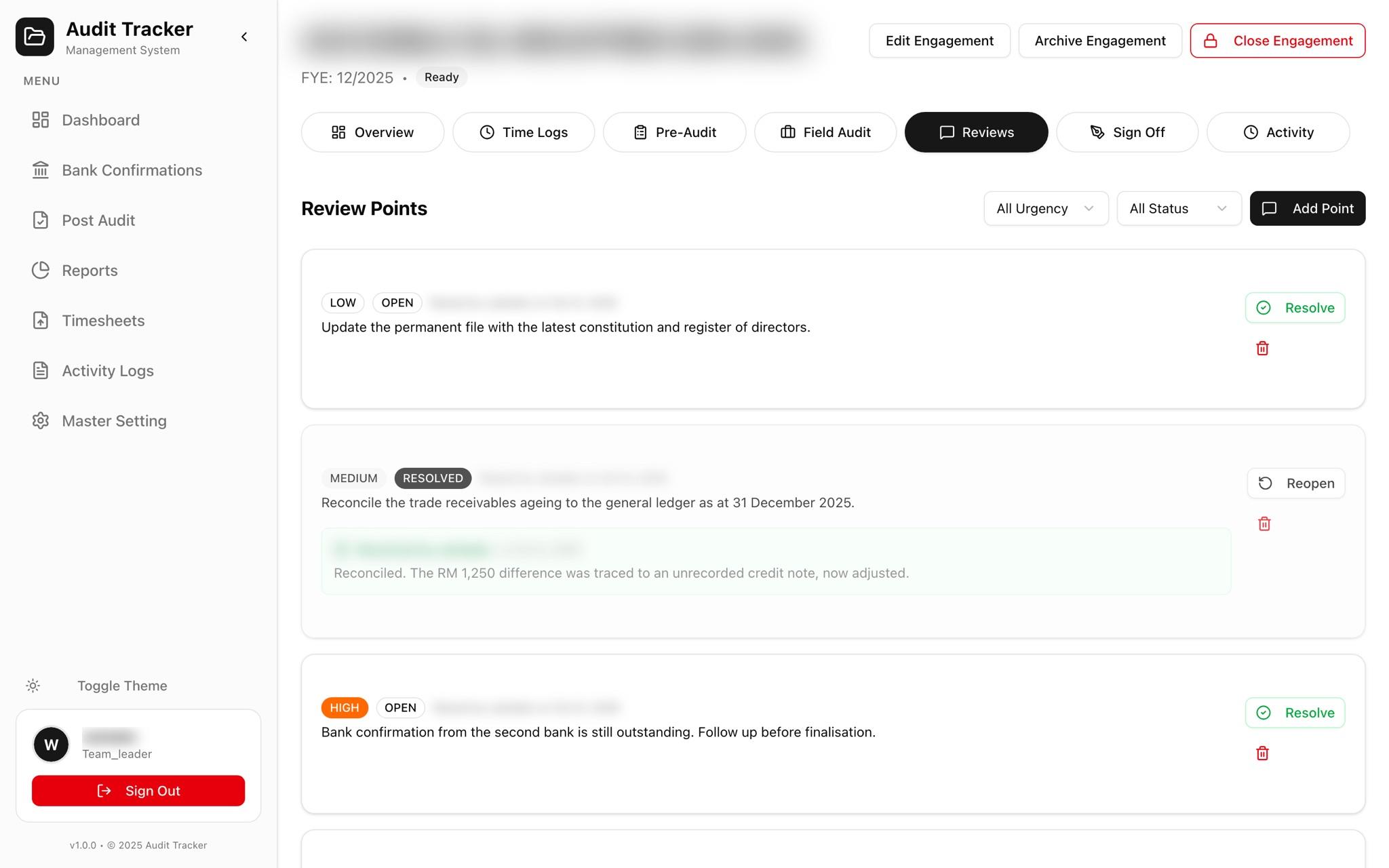The image size is (1389, 868).
Task: Click Edit Engagement button
Action: (939, 41)
